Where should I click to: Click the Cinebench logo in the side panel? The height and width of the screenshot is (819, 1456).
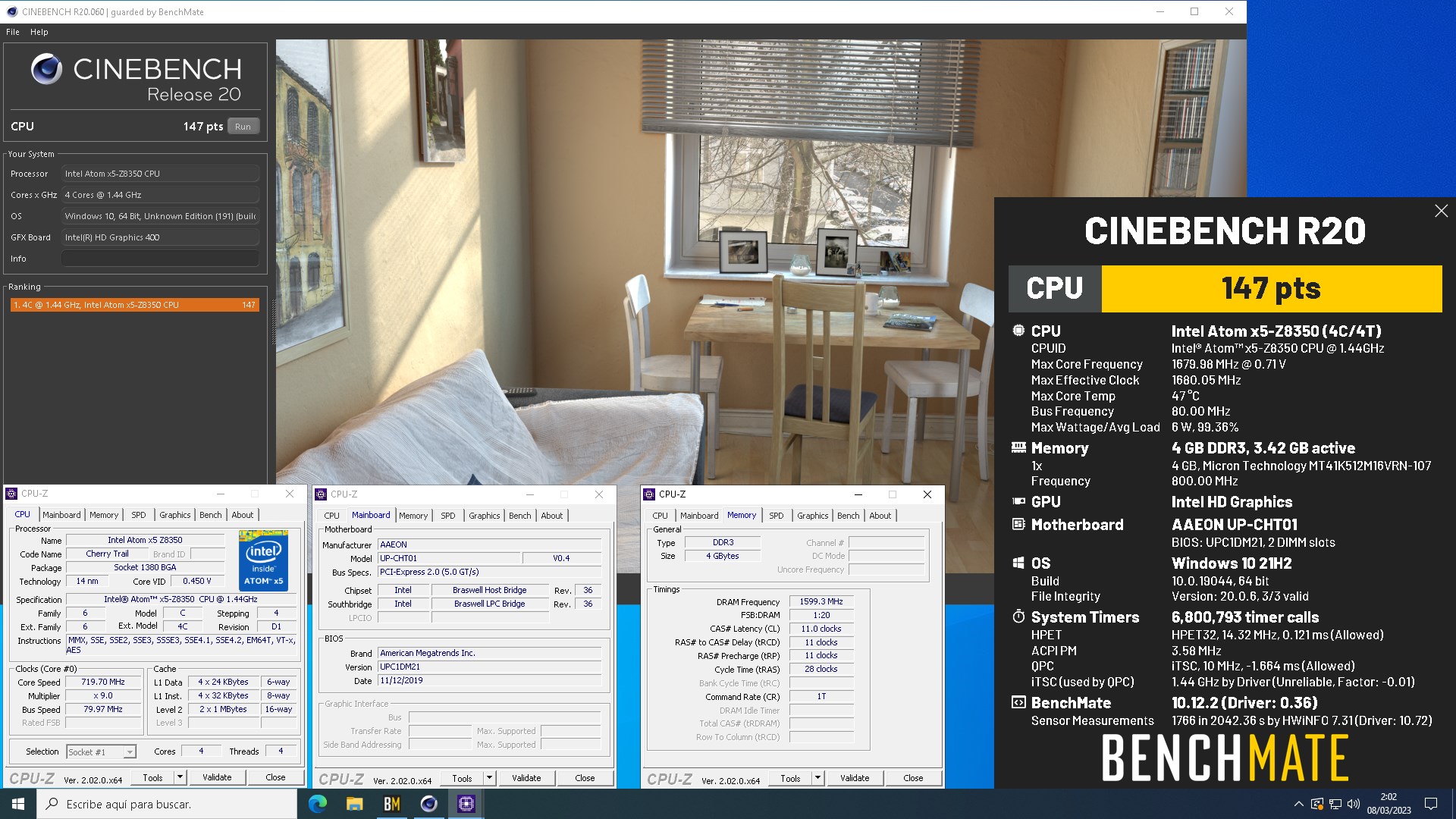[x=46, y=69]
